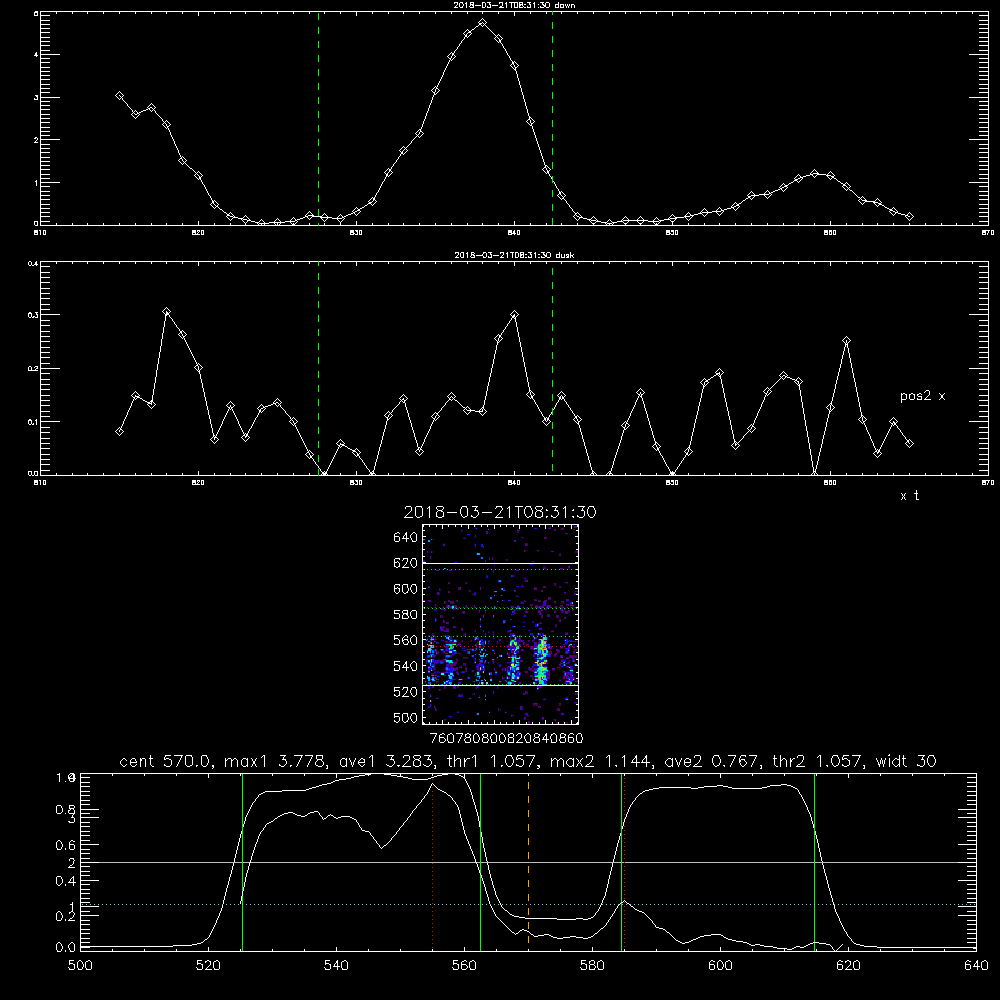Screen dimensions: 1000x1000
Task: Select the last green vertical line near 615
Action: pos(814,861)
